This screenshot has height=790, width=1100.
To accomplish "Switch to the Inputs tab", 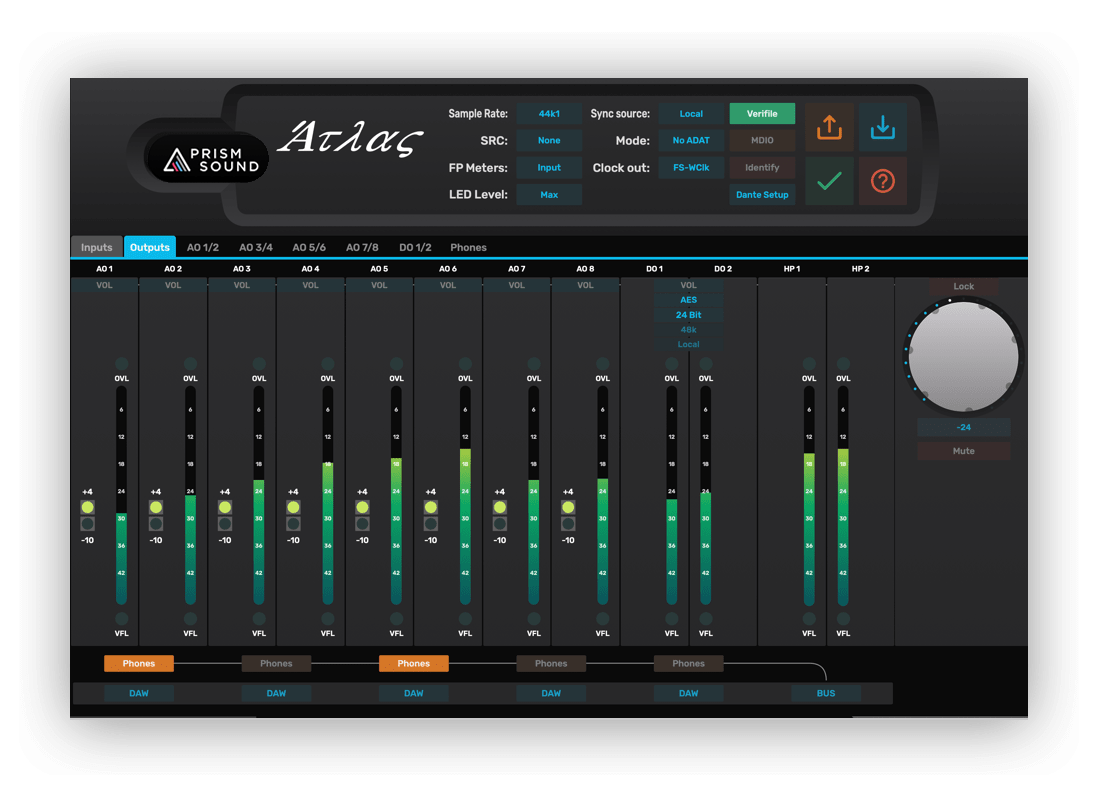I will tap(97, 247).
